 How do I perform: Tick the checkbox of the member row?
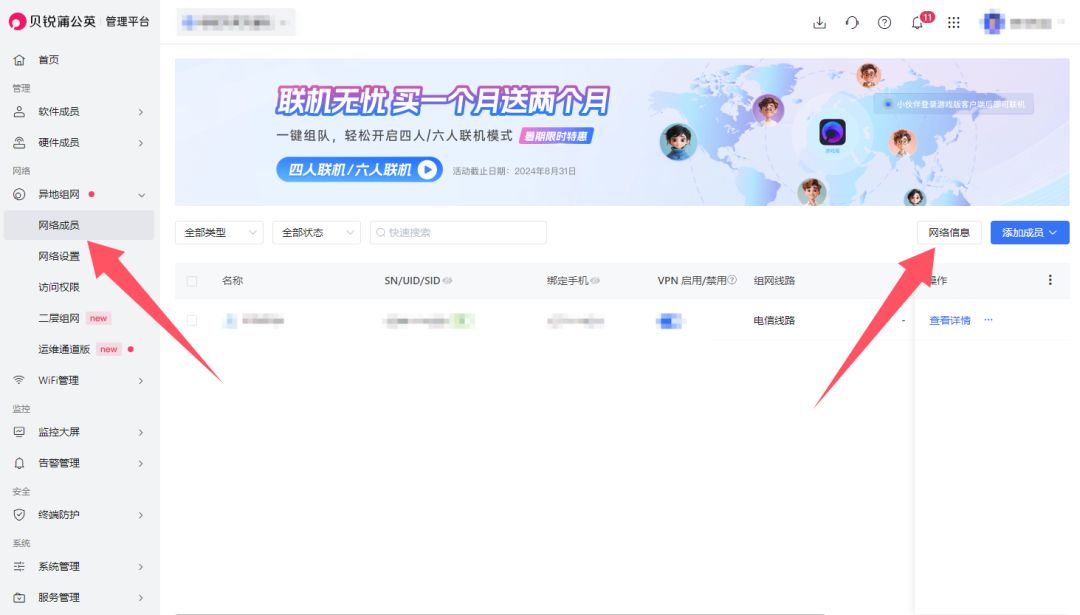pyautogui.click(x=192, y=320)
